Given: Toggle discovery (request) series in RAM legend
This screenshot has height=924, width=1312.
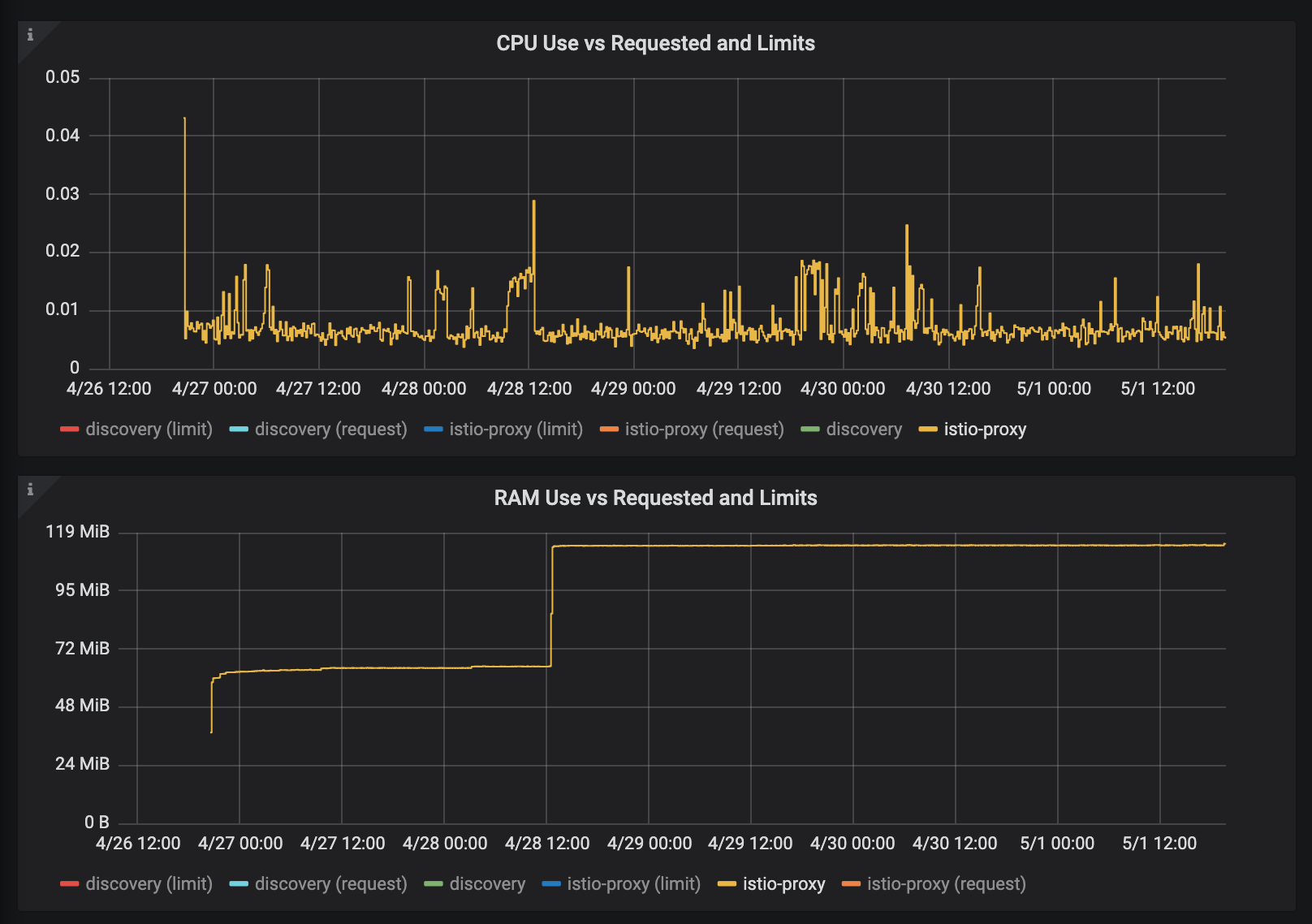Looking at the screenshot, I should [331, 883].
